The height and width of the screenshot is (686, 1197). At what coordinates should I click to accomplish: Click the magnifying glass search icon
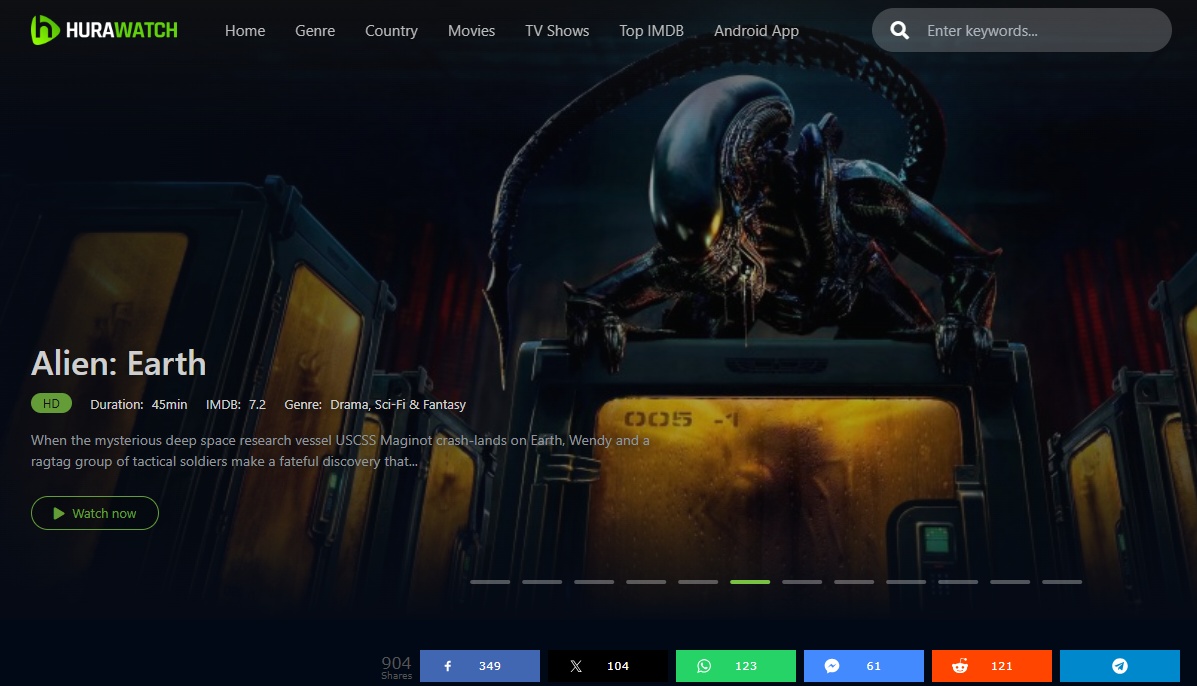(x=900, y=31)
